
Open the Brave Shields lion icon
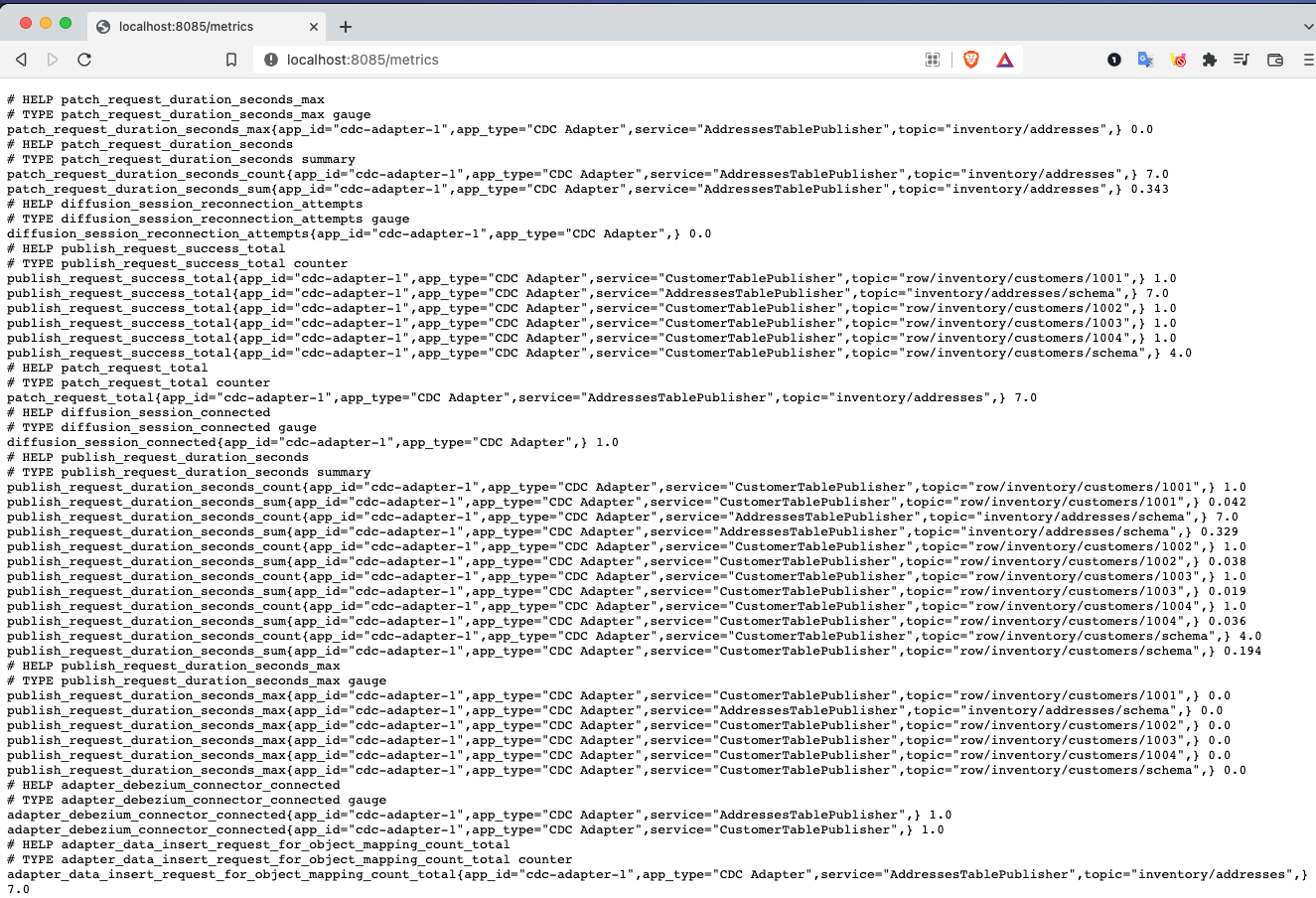click(969, 60)
